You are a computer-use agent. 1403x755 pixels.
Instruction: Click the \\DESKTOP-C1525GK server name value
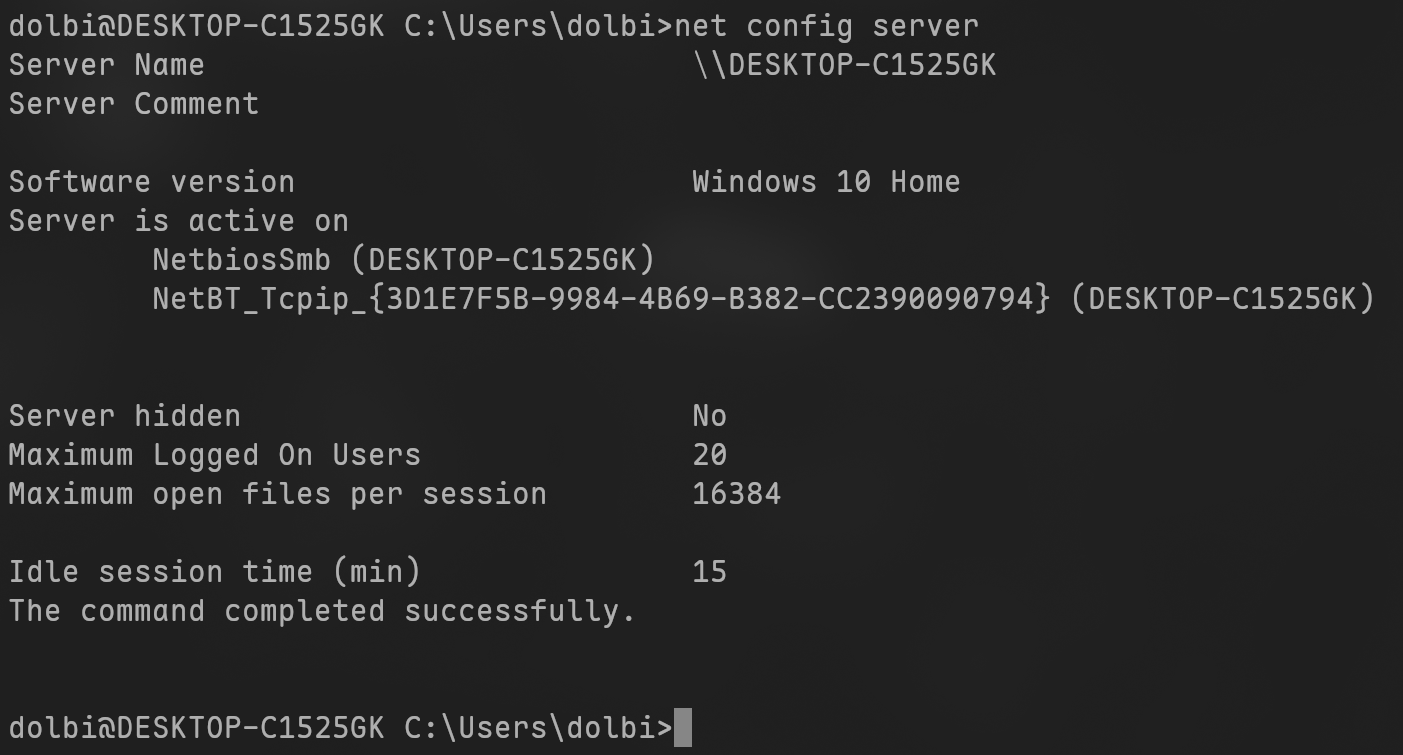click(x=844, y=65)
